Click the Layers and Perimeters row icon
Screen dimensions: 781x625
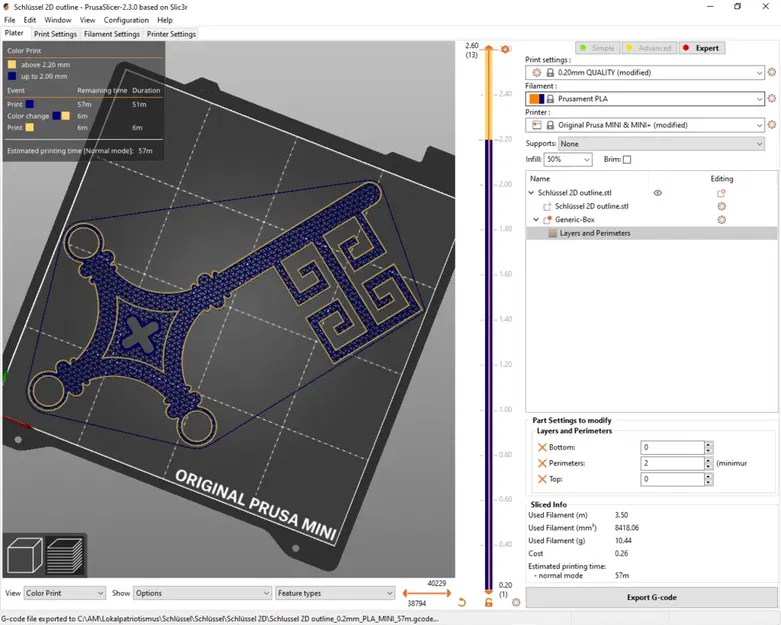coord(552,233)
